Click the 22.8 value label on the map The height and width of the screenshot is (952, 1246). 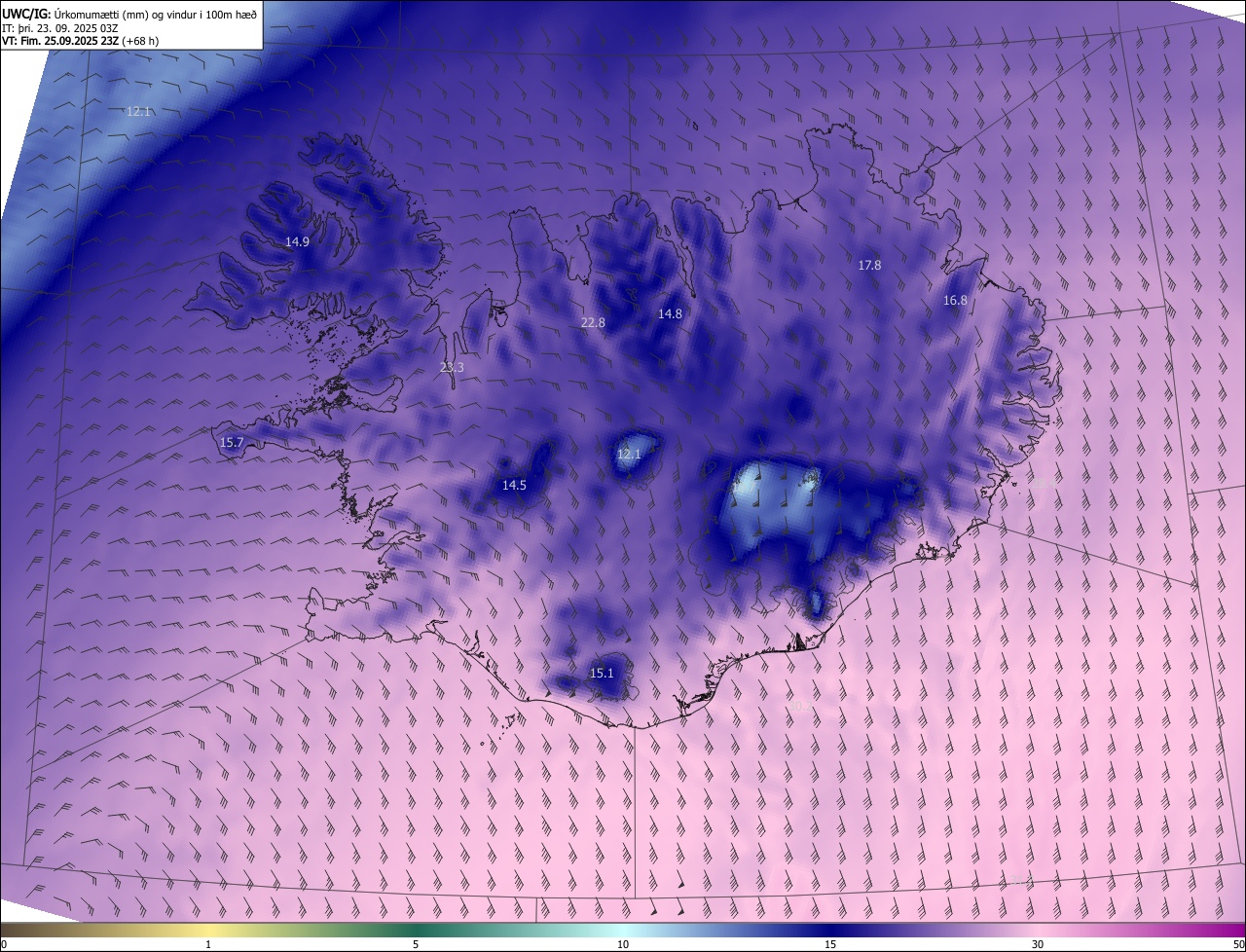593,322
